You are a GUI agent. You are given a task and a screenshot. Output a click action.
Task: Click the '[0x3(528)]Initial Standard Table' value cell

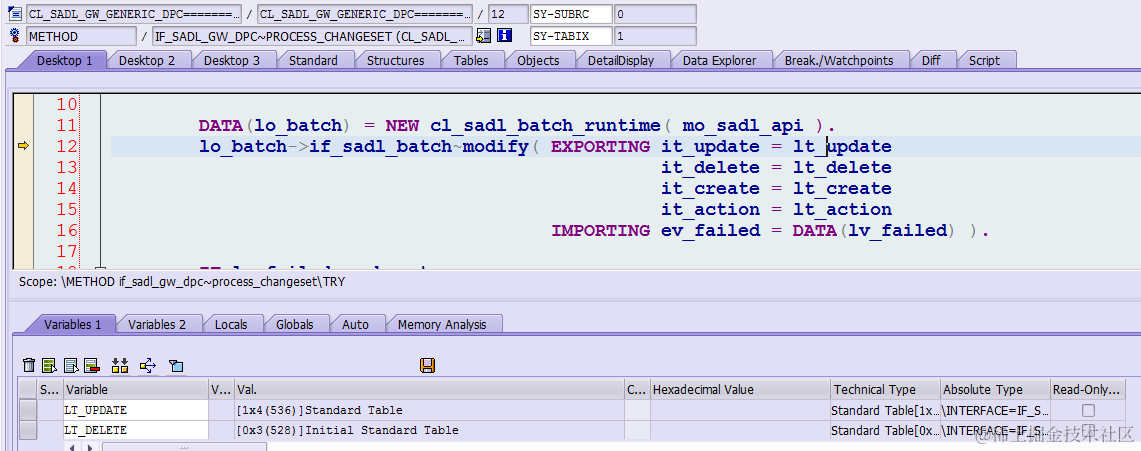coord(429,430)
